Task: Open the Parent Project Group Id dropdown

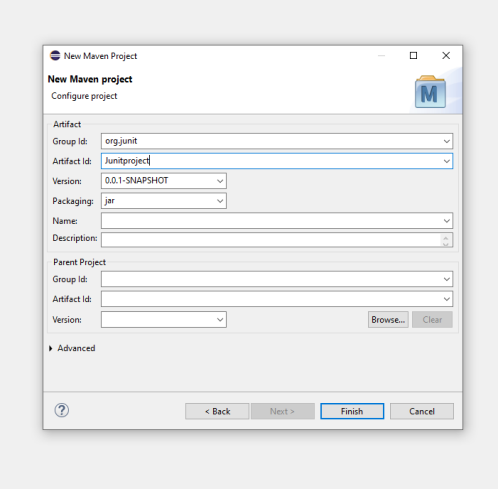Action: coord(447,279)
